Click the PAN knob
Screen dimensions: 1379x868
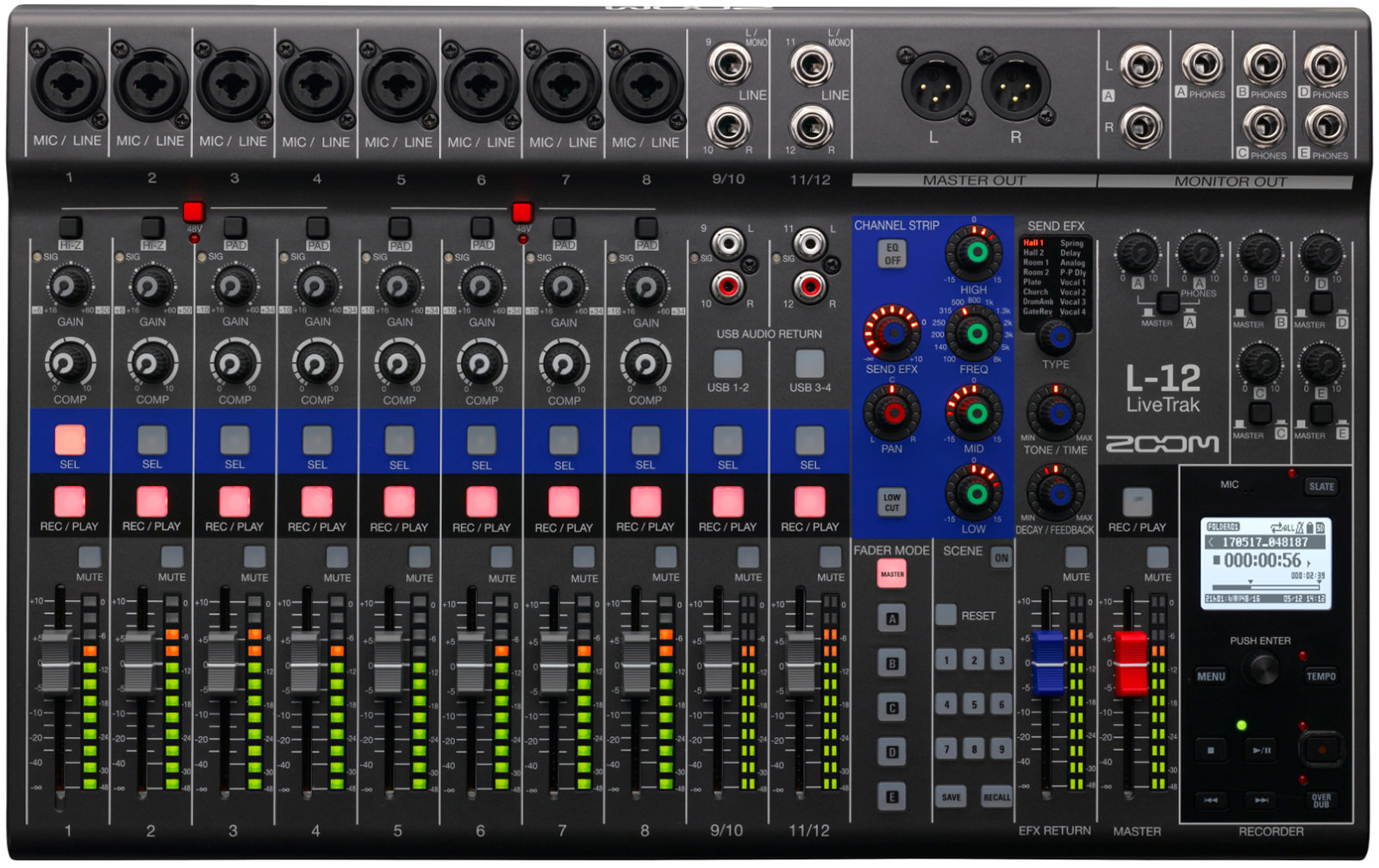click(892, 412)
